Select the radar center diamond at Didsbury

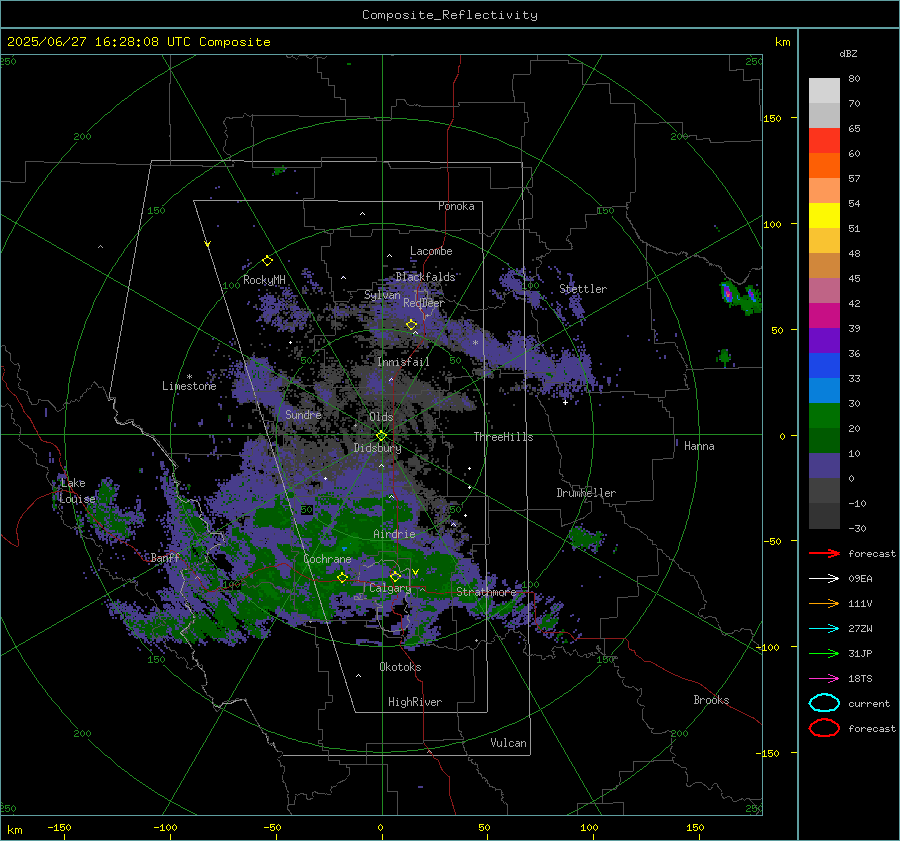[382, 436]
